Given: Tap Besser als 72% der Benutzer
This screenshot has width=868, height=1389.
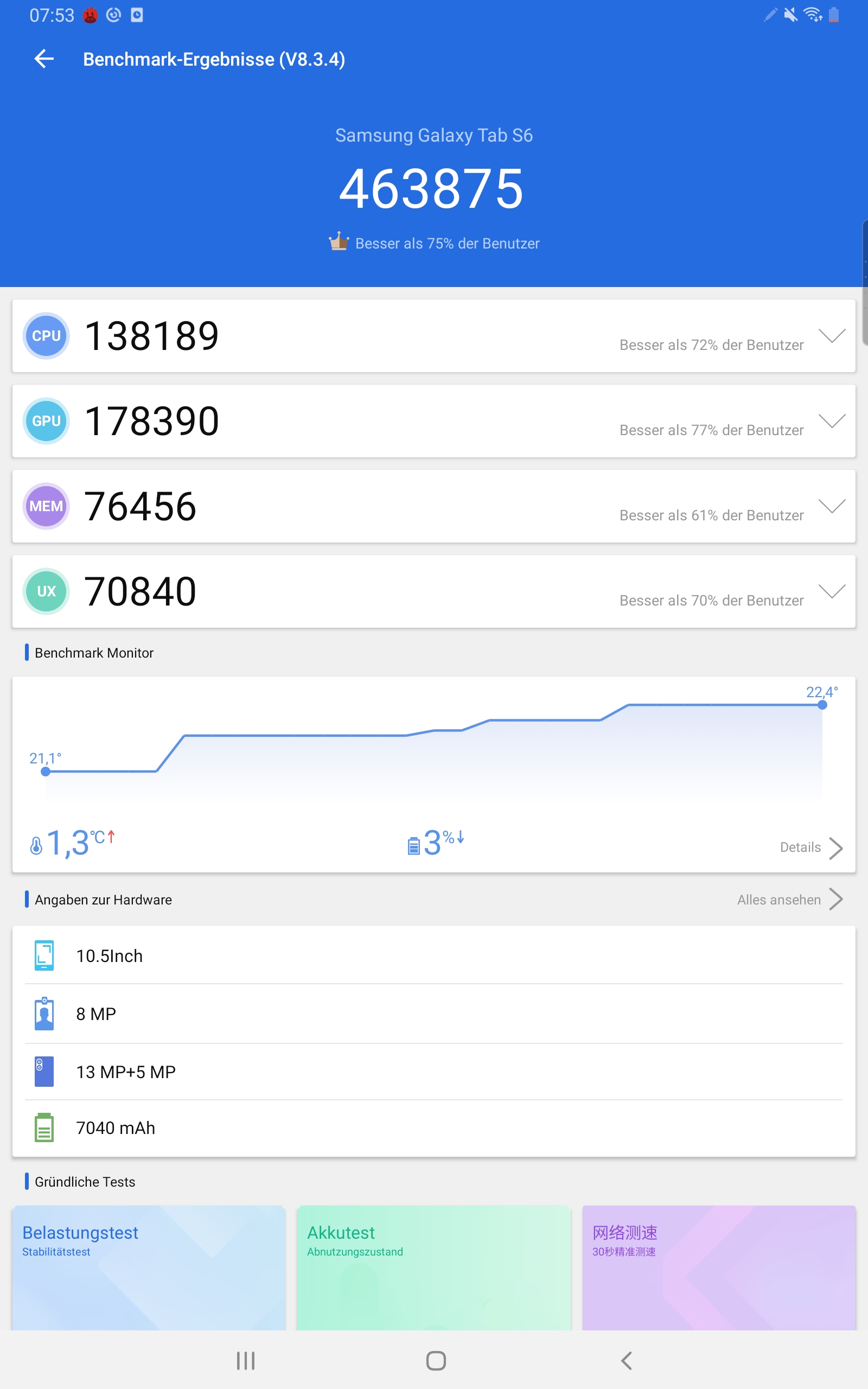Looking at the screenshot, I should click(x=711, y=345).
